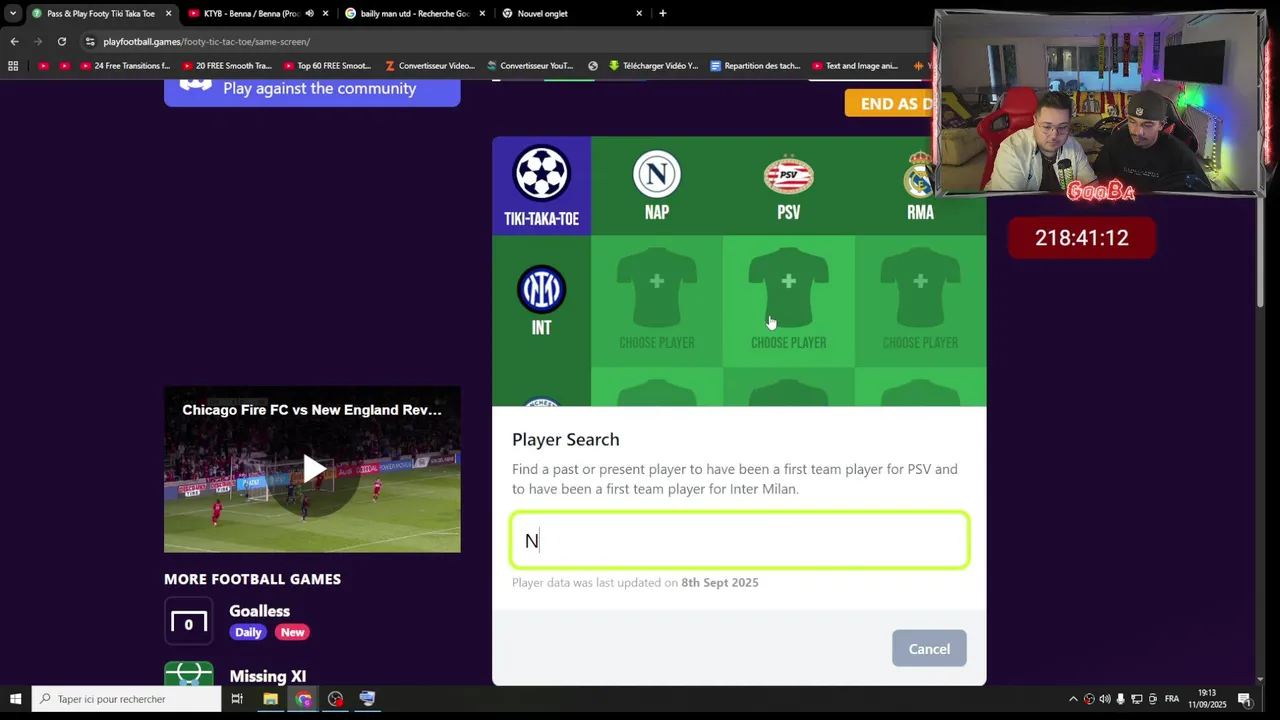Open Convertisseur YouT... bookmark
The image size is (1280, 720).
530,66
